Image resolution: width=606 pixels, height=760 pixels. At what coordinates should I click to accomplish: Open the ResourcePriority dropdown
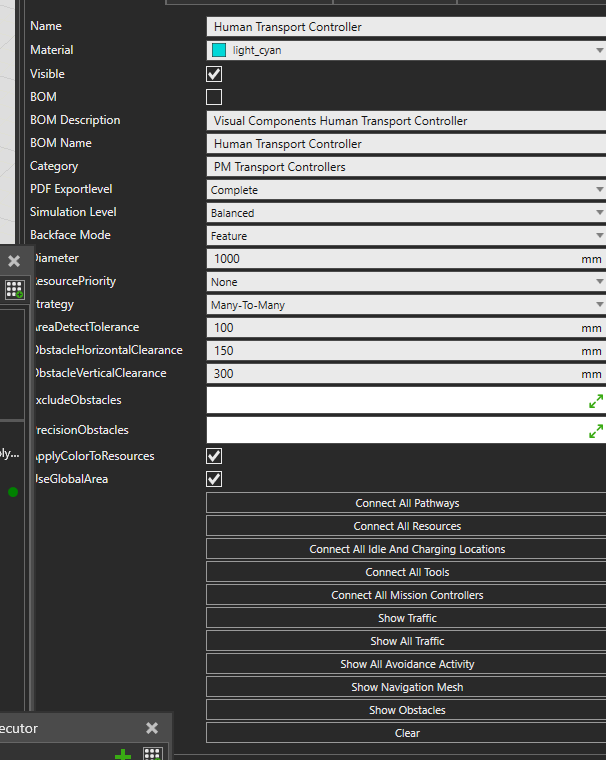406,282
